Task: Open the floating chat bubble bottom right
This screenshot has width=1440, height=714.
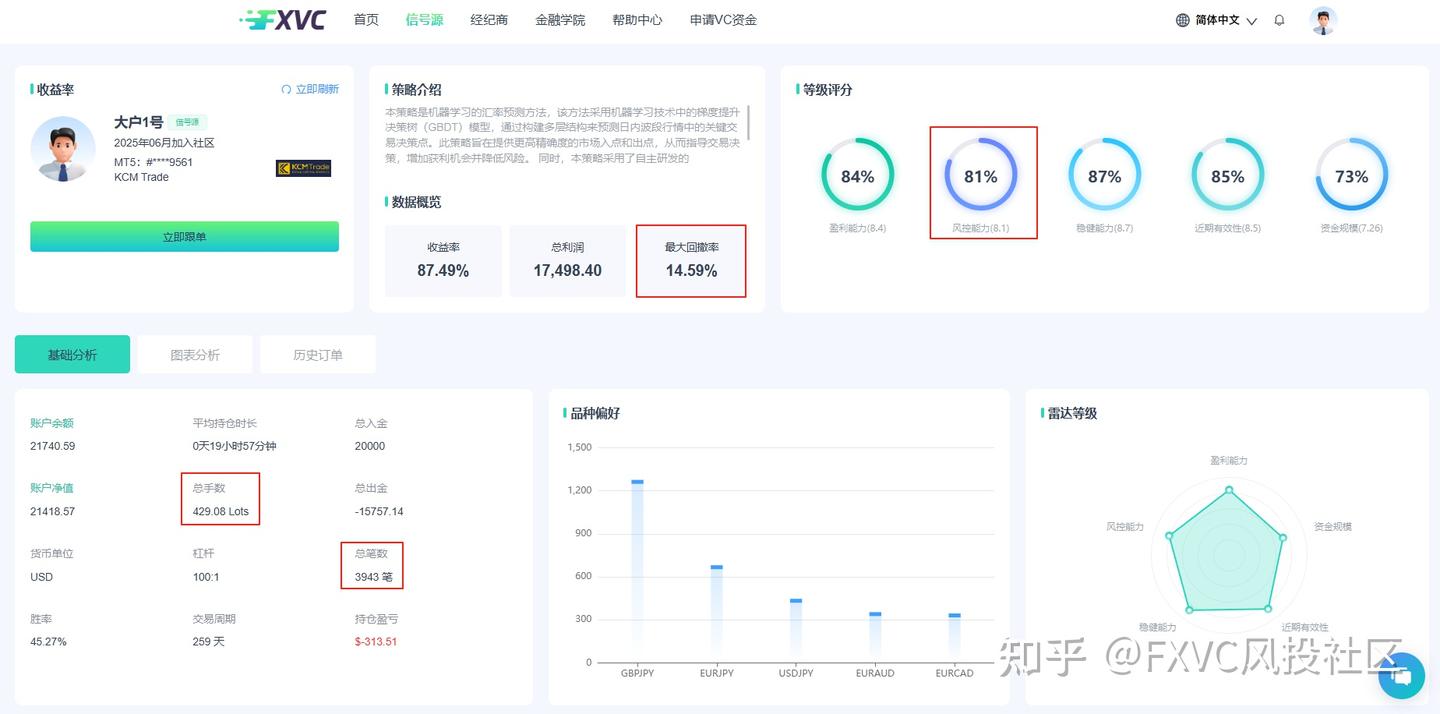Action: [x=1400, y=676]
